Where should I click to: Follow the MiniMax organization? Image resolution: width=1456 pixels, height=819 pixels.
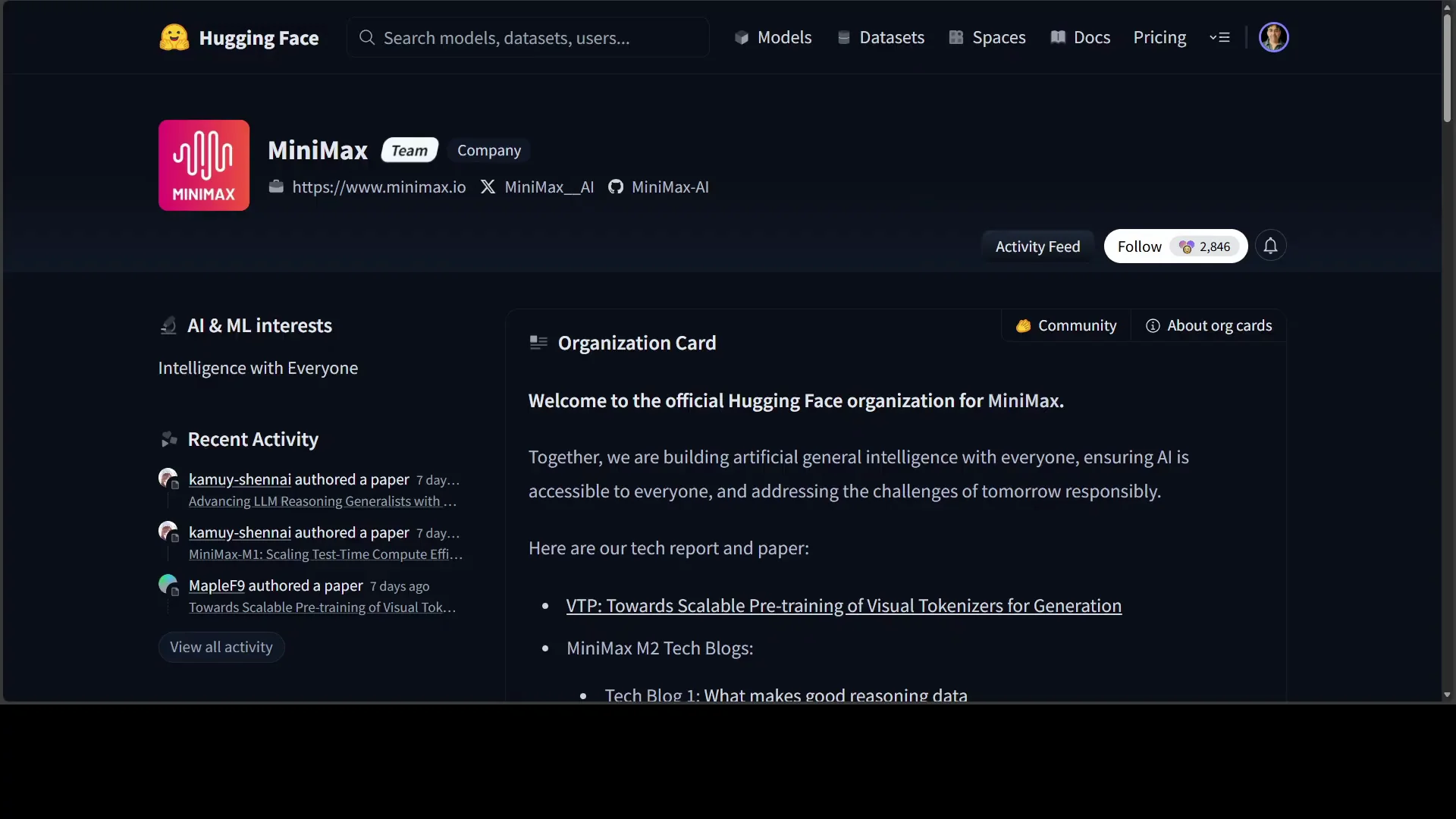pos(1139,246)
